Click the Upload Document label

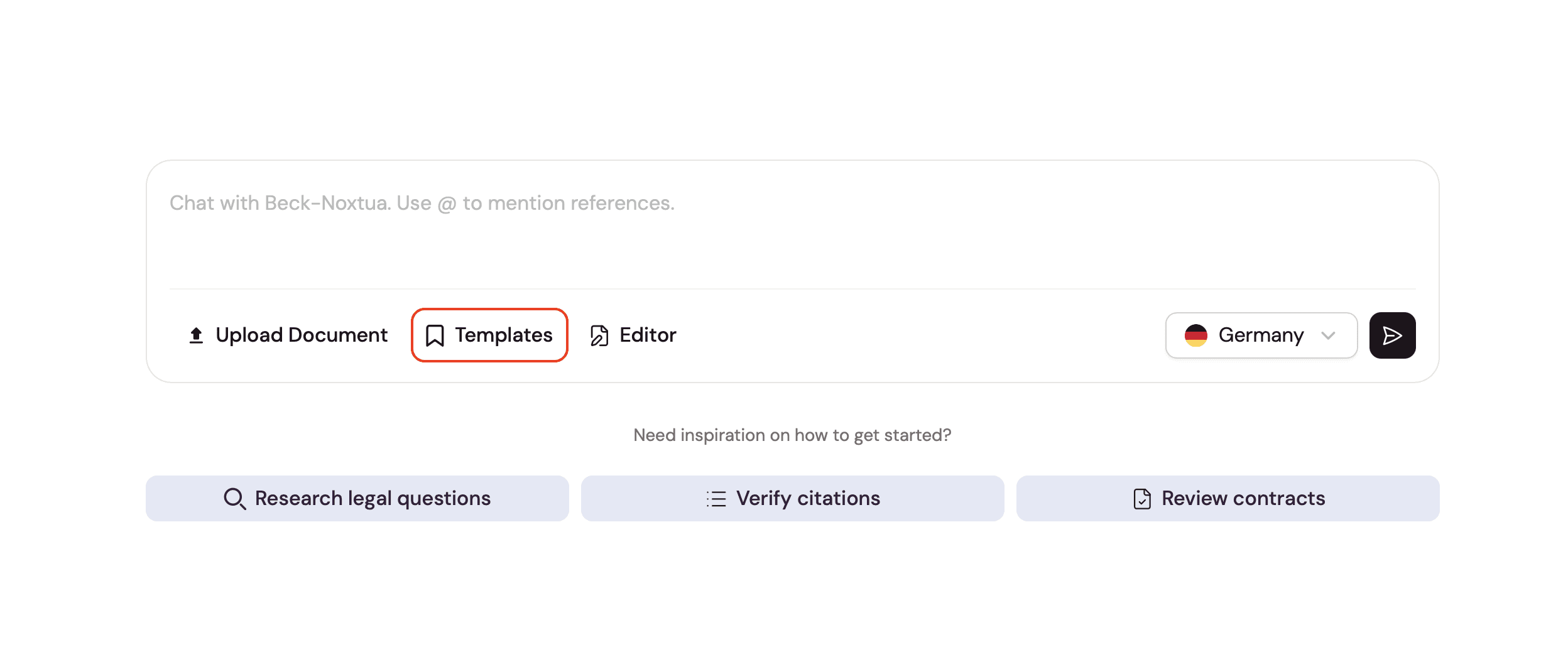click(x=302, y=335)
